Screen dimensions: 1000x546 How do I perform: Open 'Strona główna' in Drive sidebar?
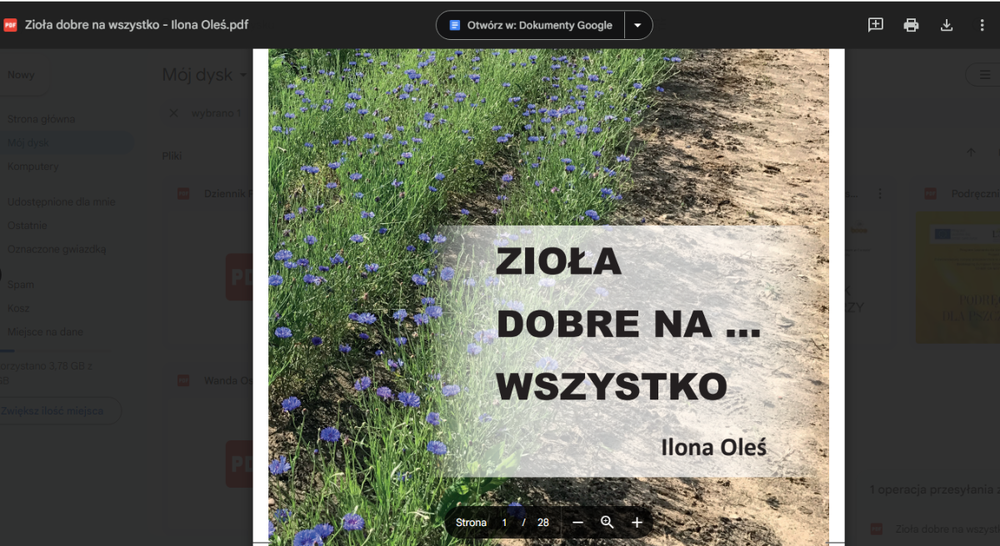[x=41, y=119]
